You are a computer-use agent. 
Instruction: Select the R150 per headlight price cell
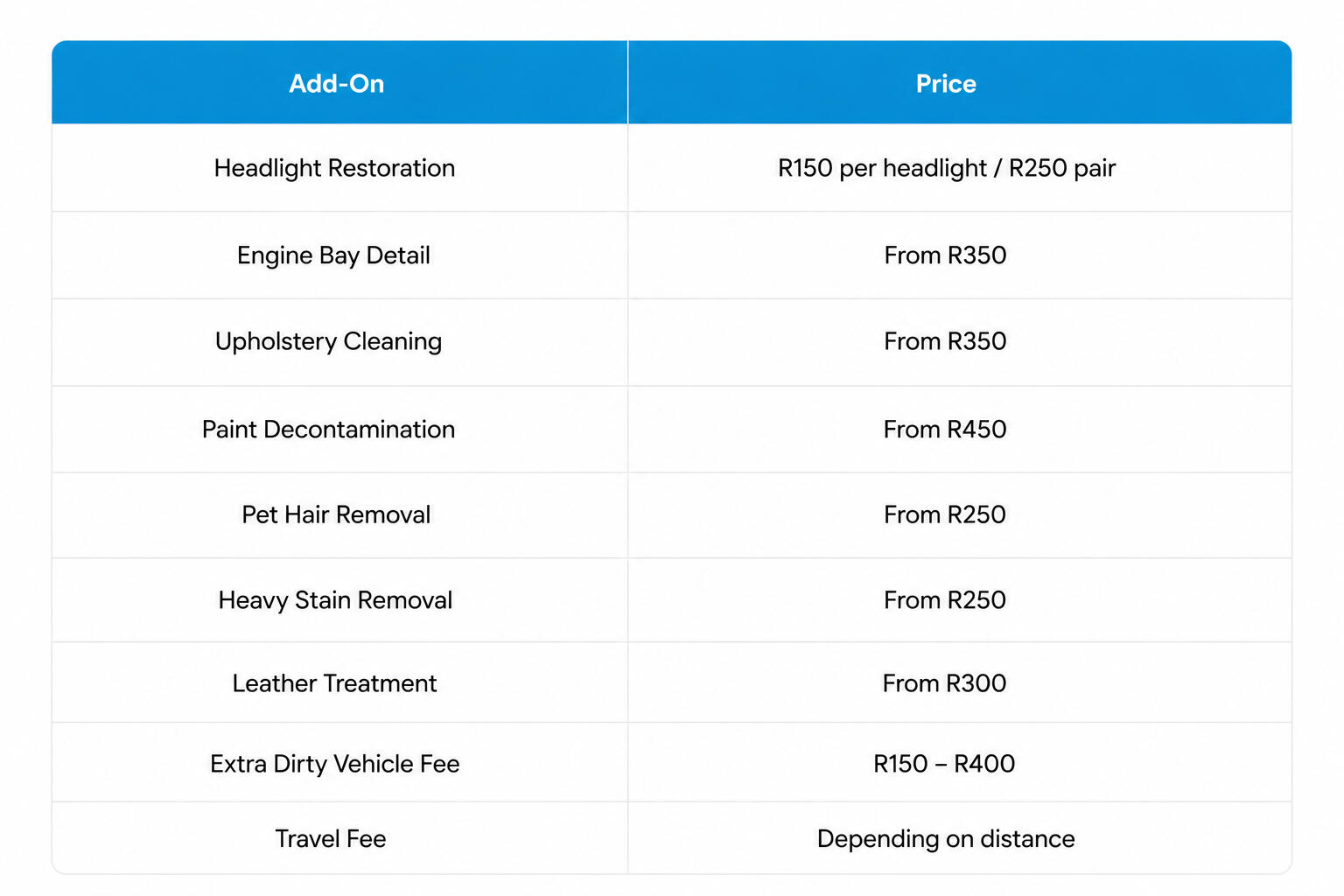pyautogui.click(x=947, y=168)
